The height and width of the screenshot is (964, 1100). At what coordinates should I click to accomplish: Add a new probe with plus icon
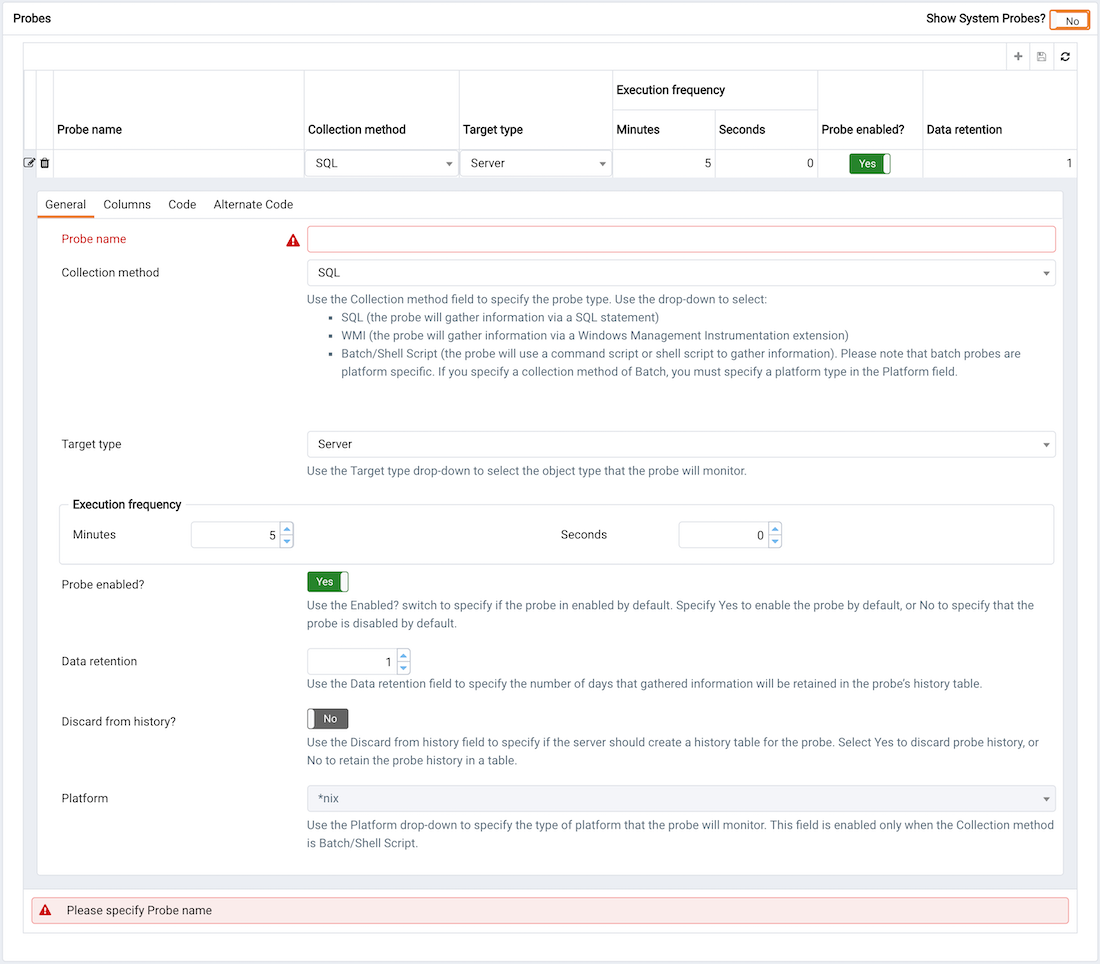1018,57
